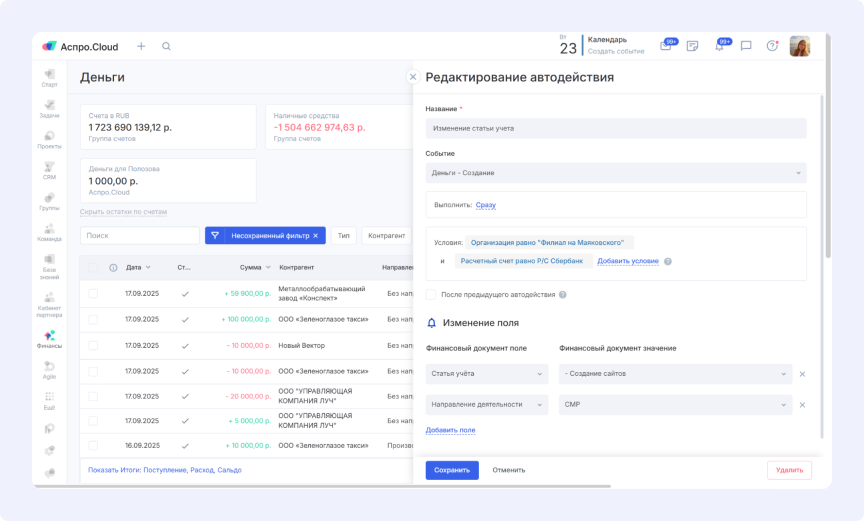Screen dimensions: 864x521
Task: Open the Финансы section in the sidebar
Action: tap(49, 339)
